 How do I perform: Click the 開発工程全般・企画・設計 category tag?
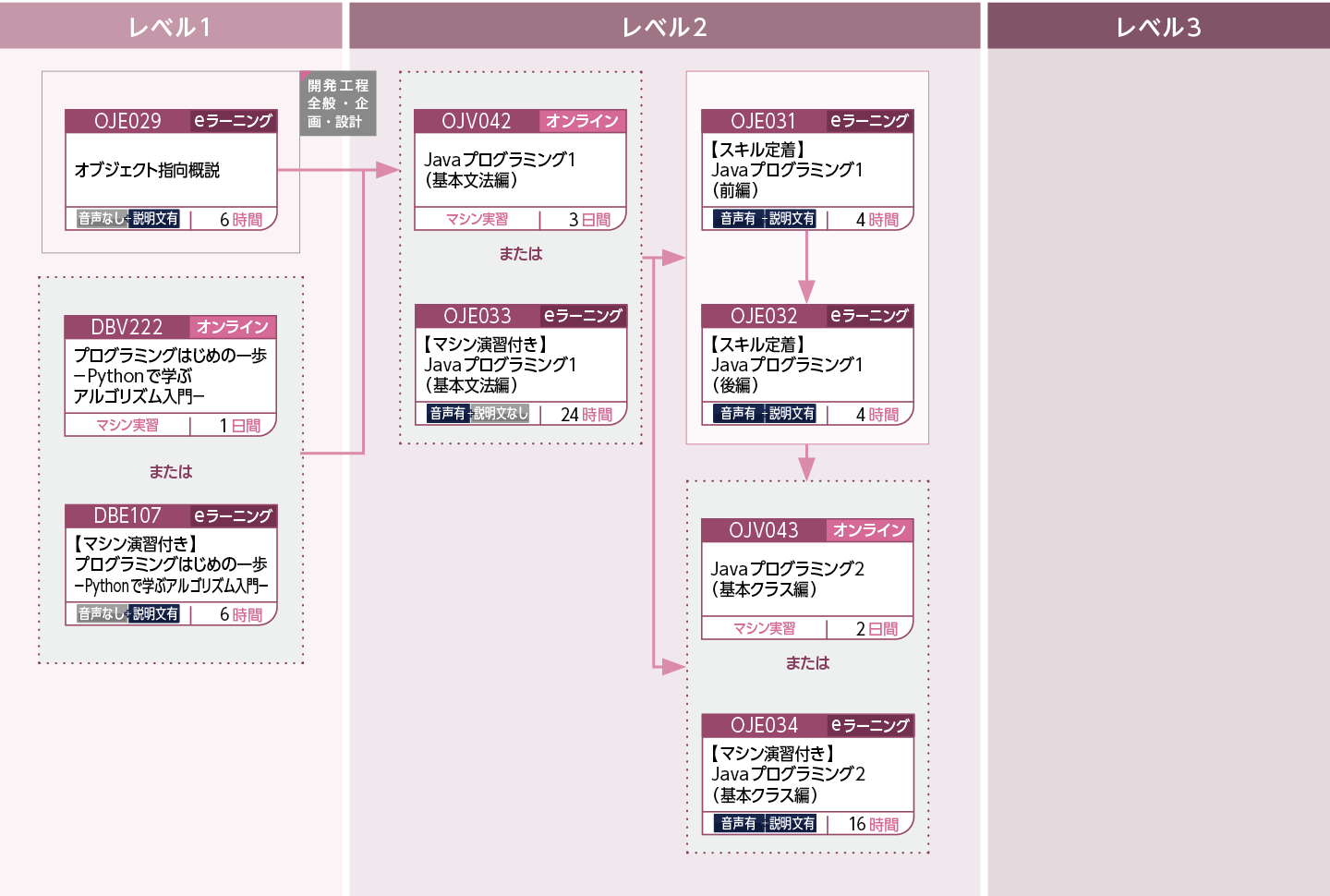[338, 103]
